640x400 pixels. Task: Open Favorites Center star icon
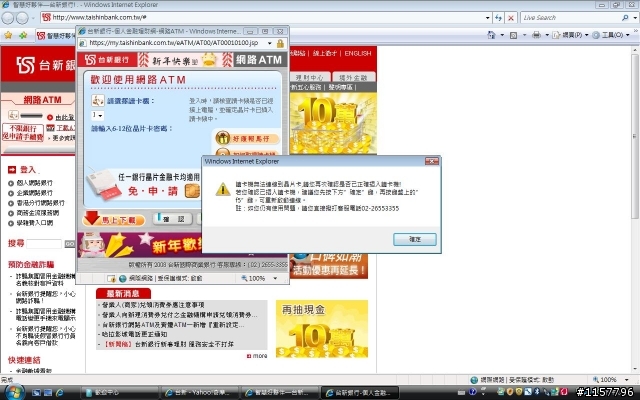pos(8,36)
